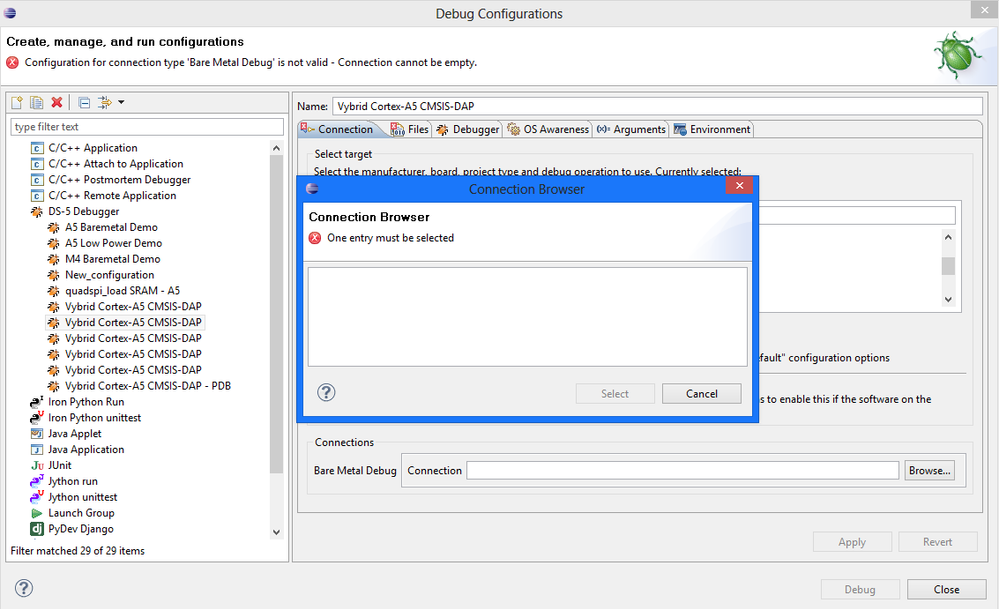Click scroll down arrow in target selection list
This screenshot has height=609, width=999.
click(948, 299)
